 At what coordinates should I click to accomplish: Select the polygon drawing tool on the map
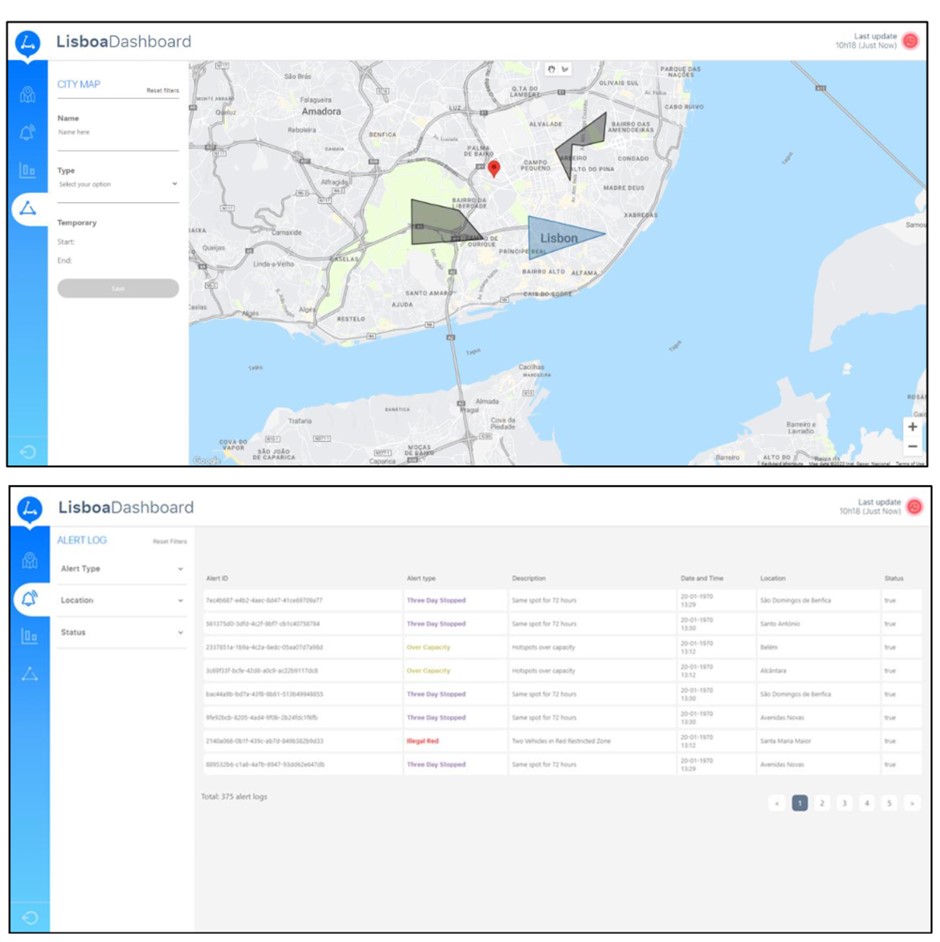(x=564, y=69)
